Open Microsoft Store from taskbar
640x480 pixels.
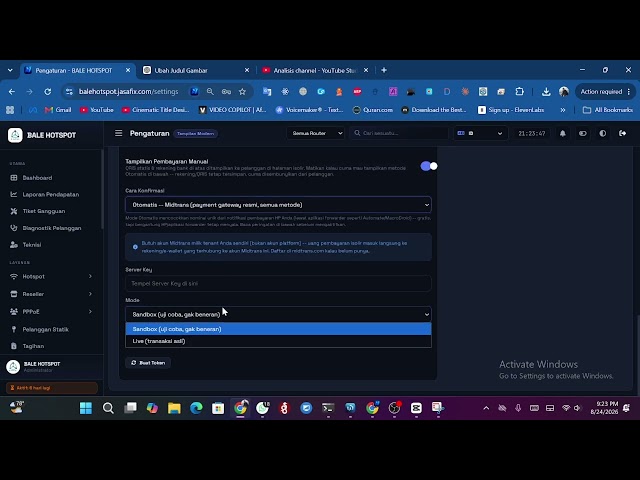(x=218, y=408)
